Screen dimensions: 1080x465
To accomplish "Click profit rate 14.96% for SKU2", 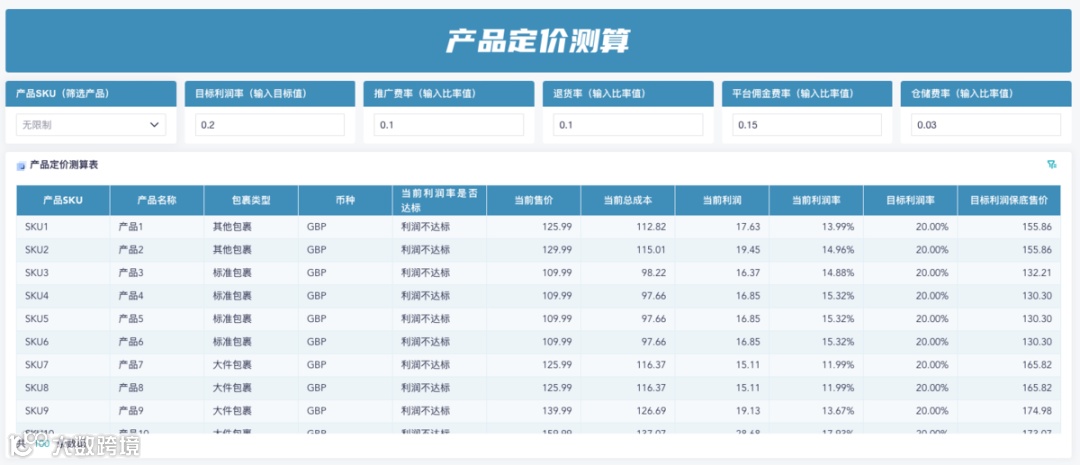I will 840,249.
